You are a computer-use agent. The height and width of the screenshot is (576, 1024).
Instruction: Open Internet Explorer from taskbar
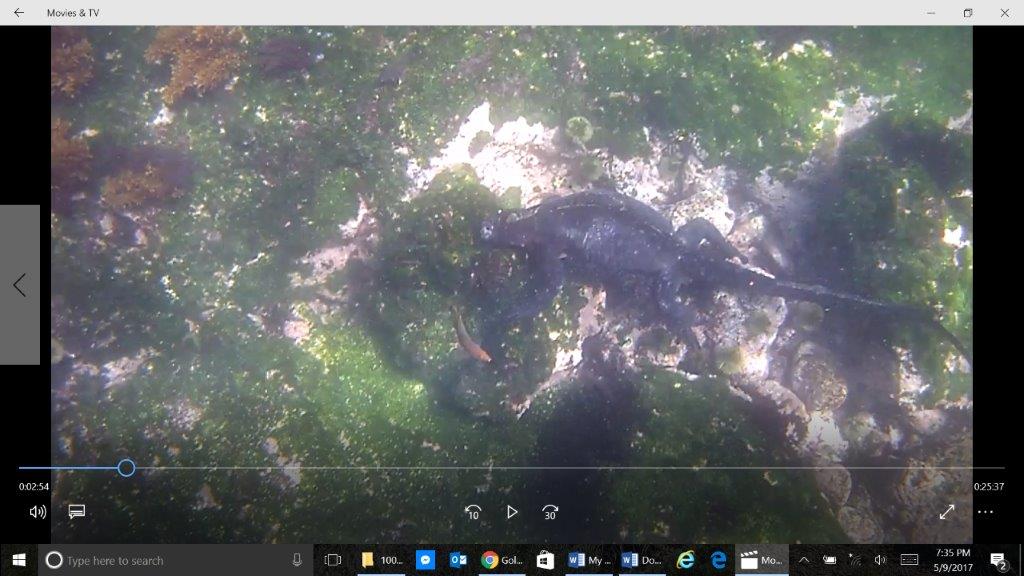pos(685,560)
